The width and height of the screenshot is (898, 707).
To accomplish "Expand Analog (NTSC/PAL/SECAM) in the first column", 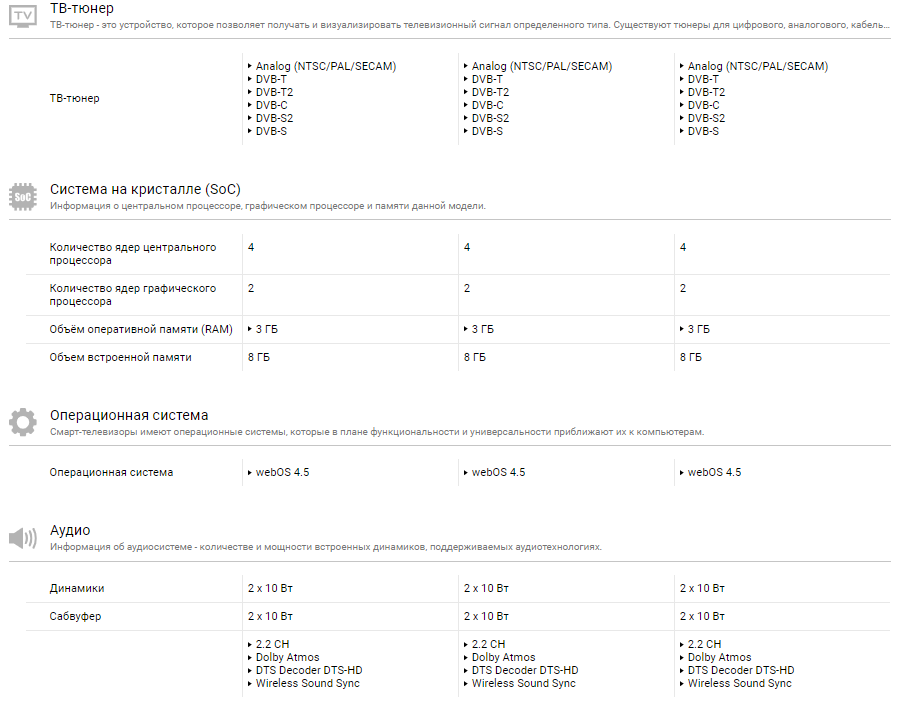I will [x=325, y=67].
